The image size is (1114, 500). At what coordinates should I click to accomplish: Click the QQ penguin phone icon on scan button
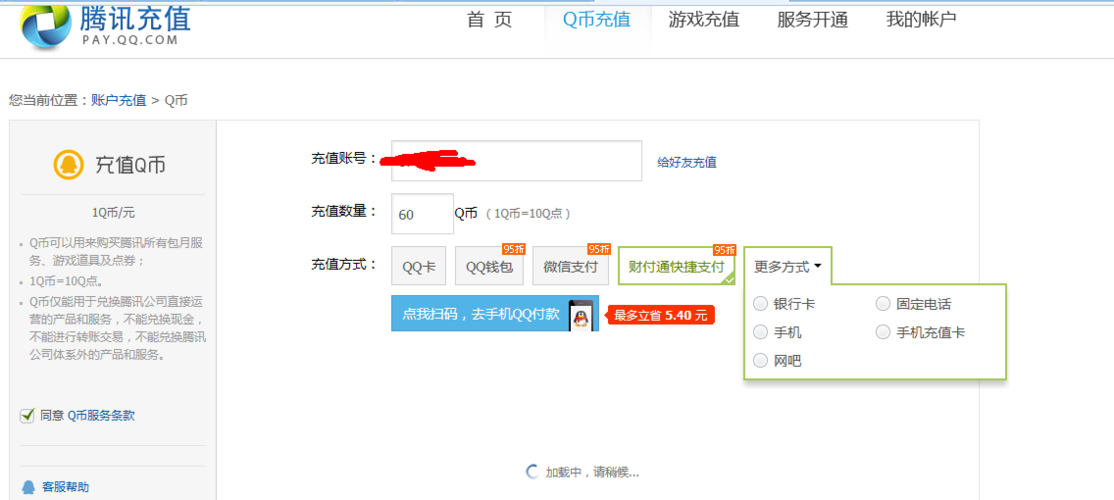coord(582,314)
